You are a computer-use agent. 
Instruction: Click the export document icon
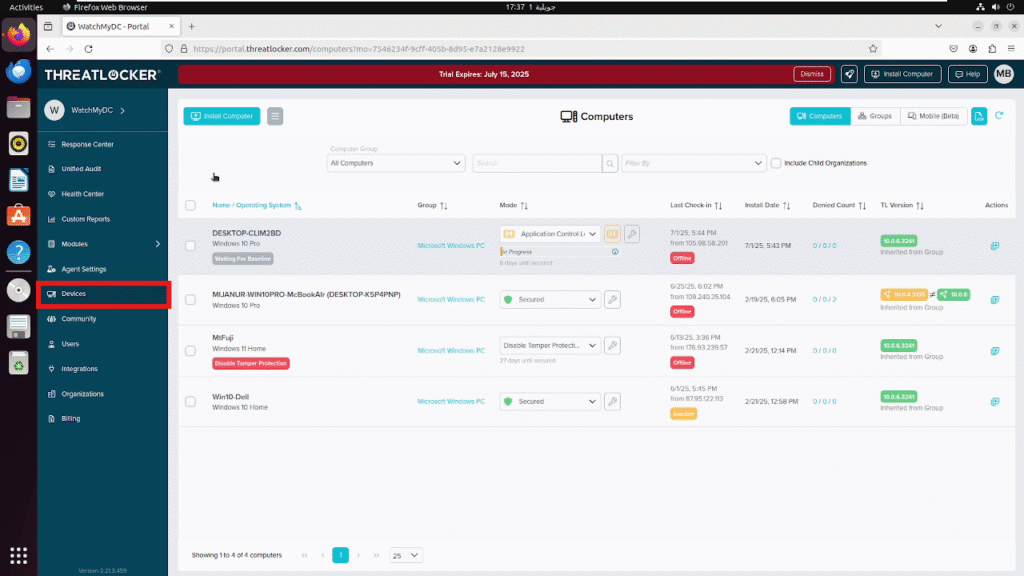point(979,116)
